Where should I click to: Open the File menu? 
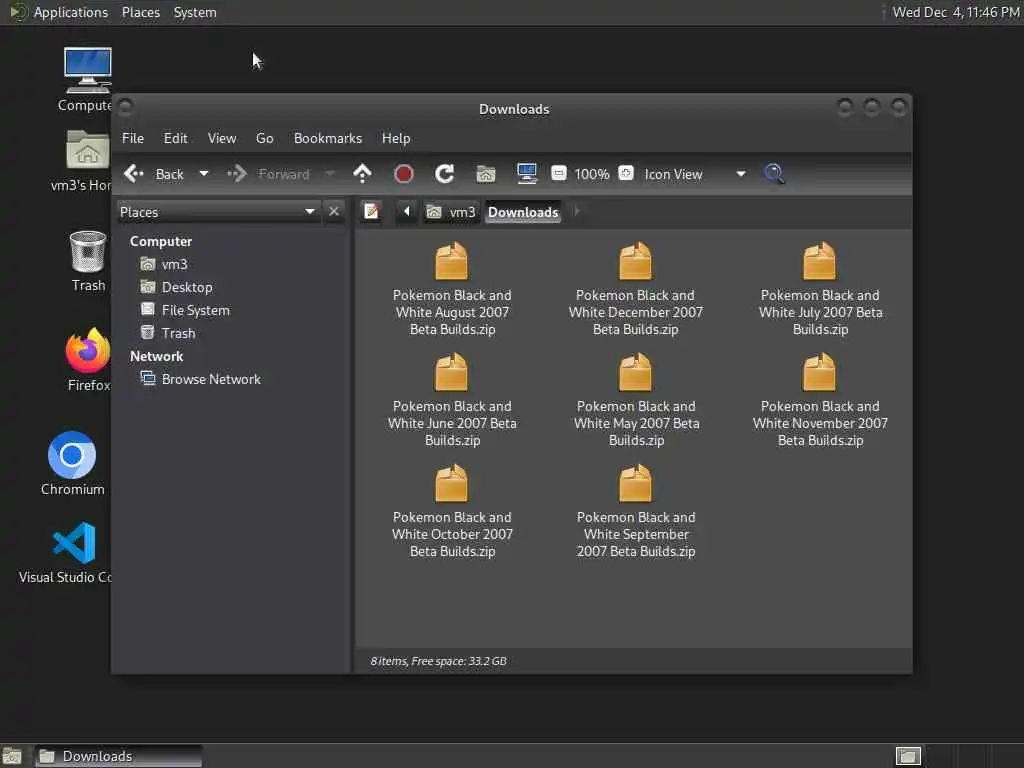[133, 138]
